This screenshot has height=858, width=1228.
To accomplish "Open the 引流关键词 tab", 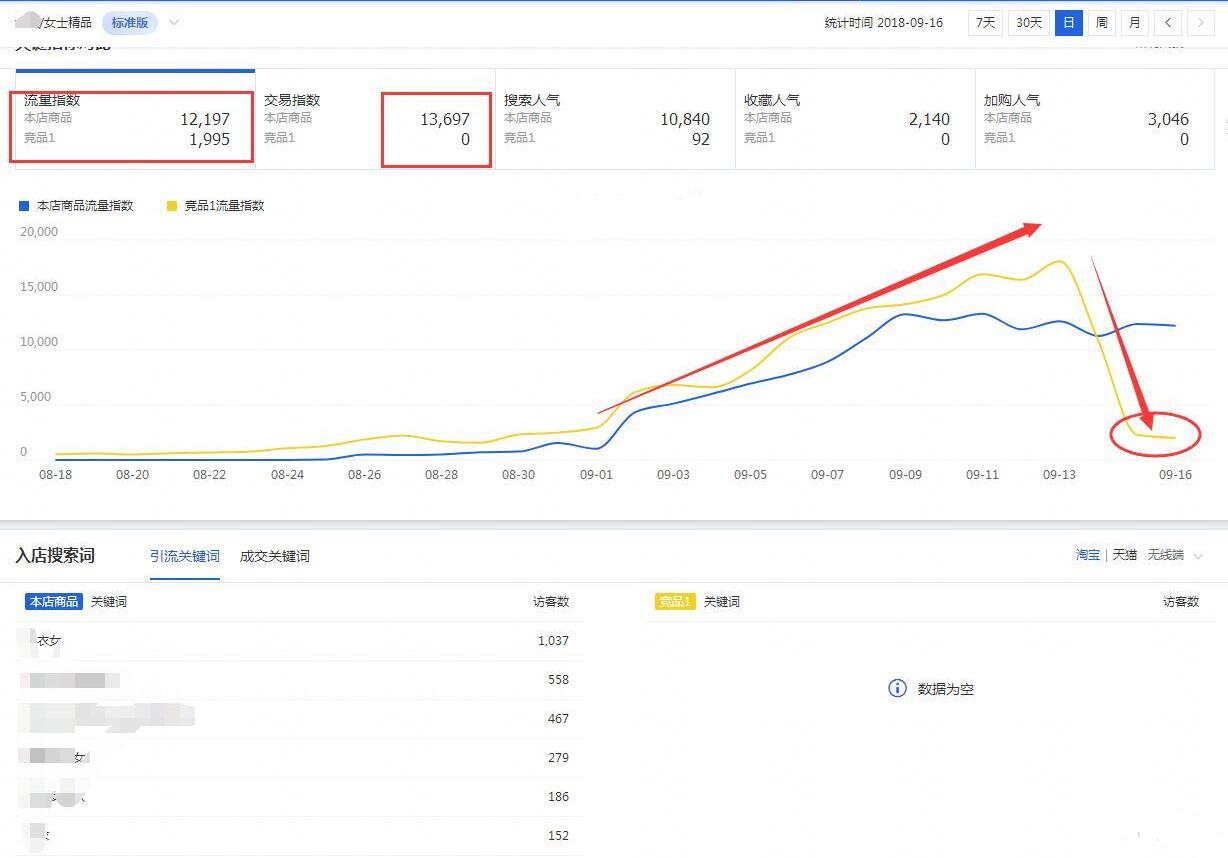I will pos(185,556).
